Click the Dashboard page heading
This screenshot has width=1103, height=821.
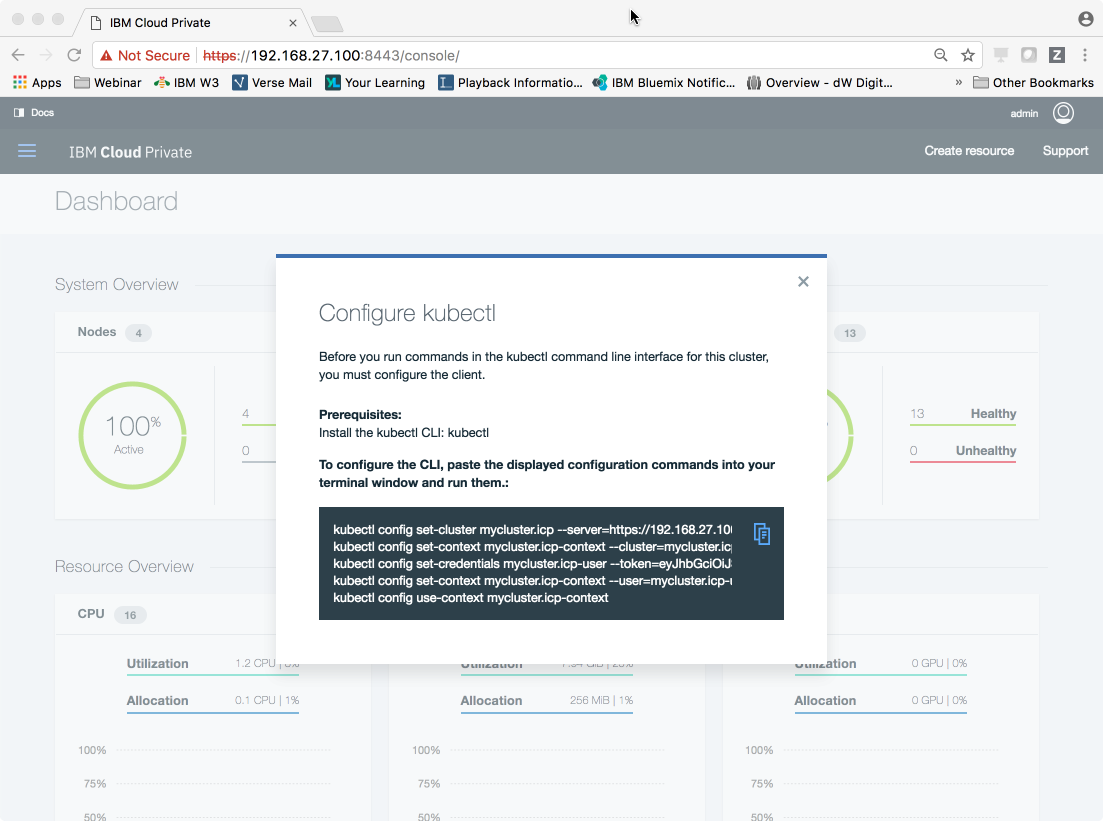(117, 201)
